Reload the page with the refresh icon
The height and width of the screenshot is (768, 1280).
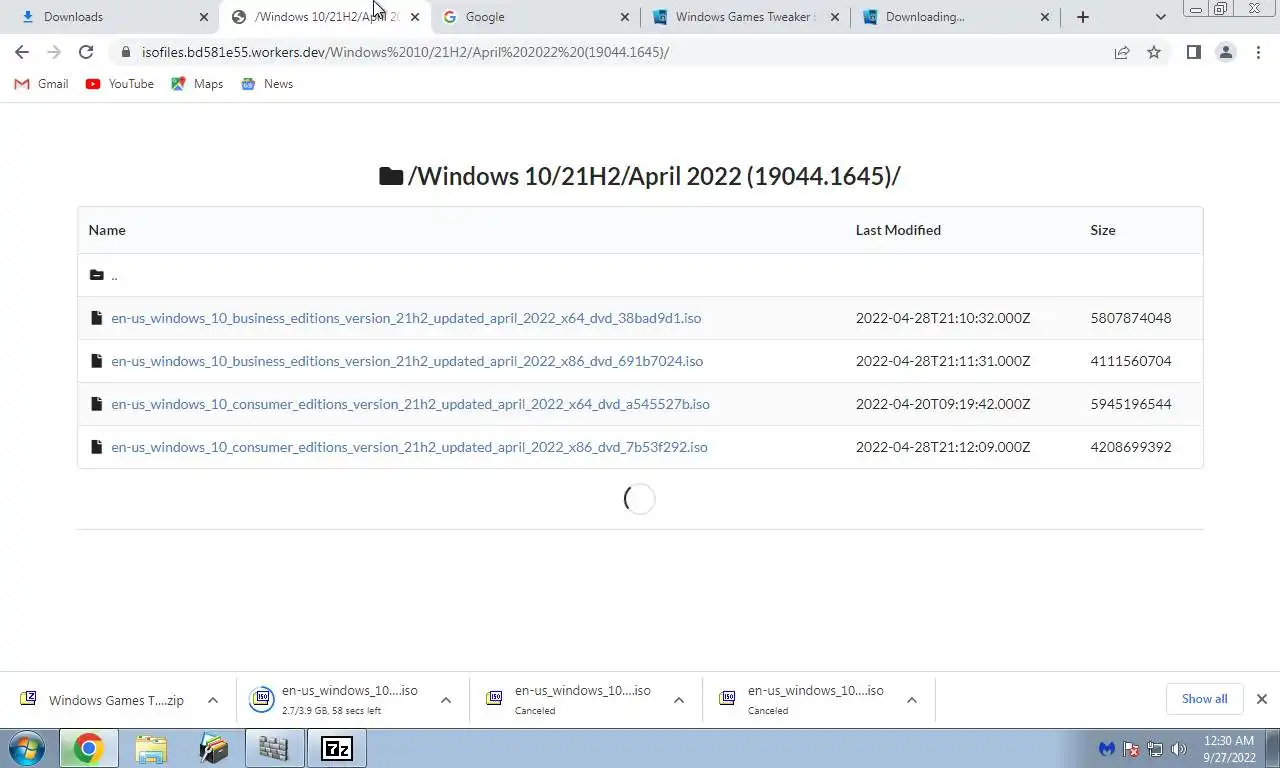(x=86, y=52)
